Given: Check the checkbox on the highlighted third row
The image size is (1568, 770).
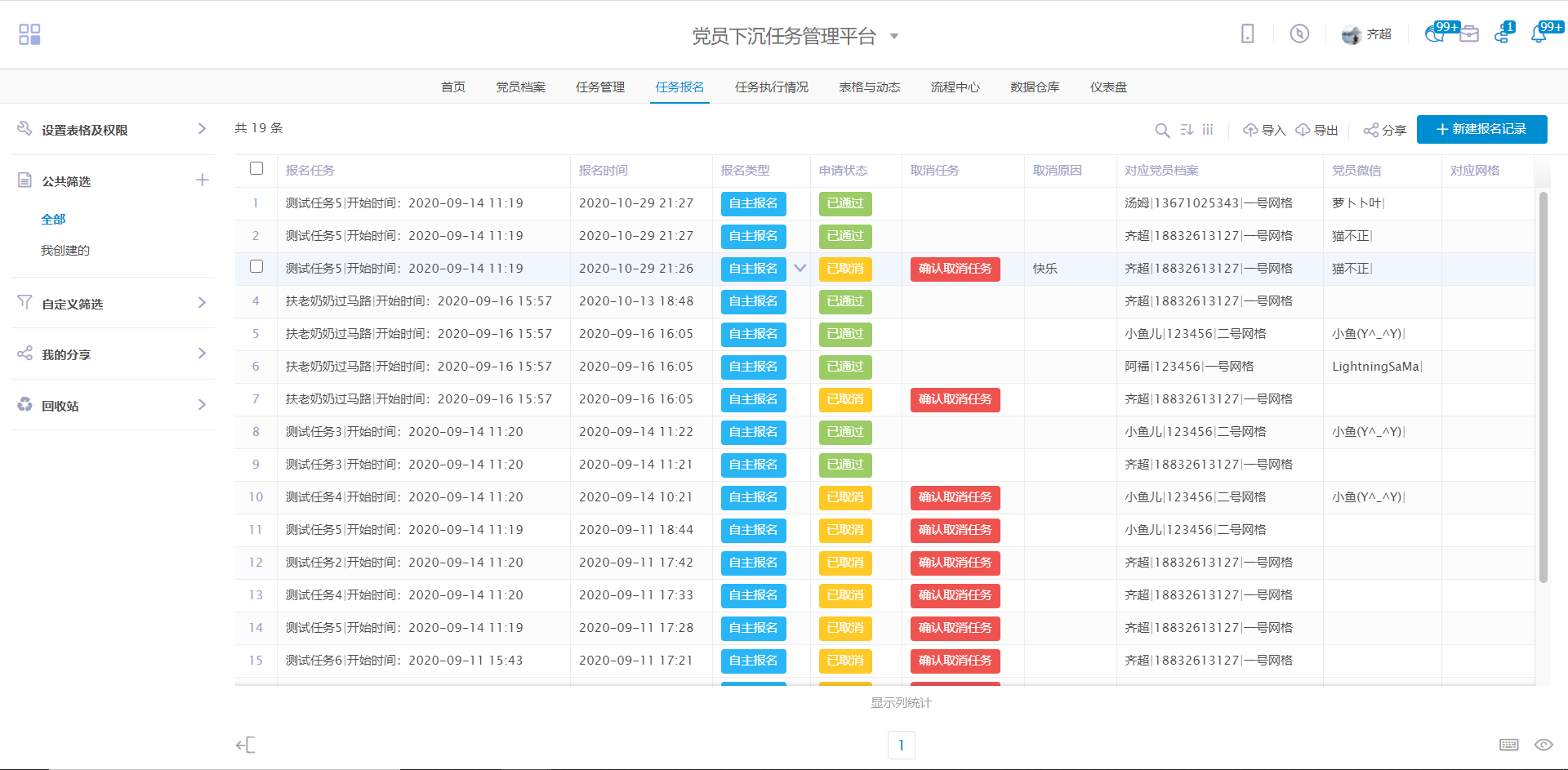Looking at the screenshot, I should point(256,267).
